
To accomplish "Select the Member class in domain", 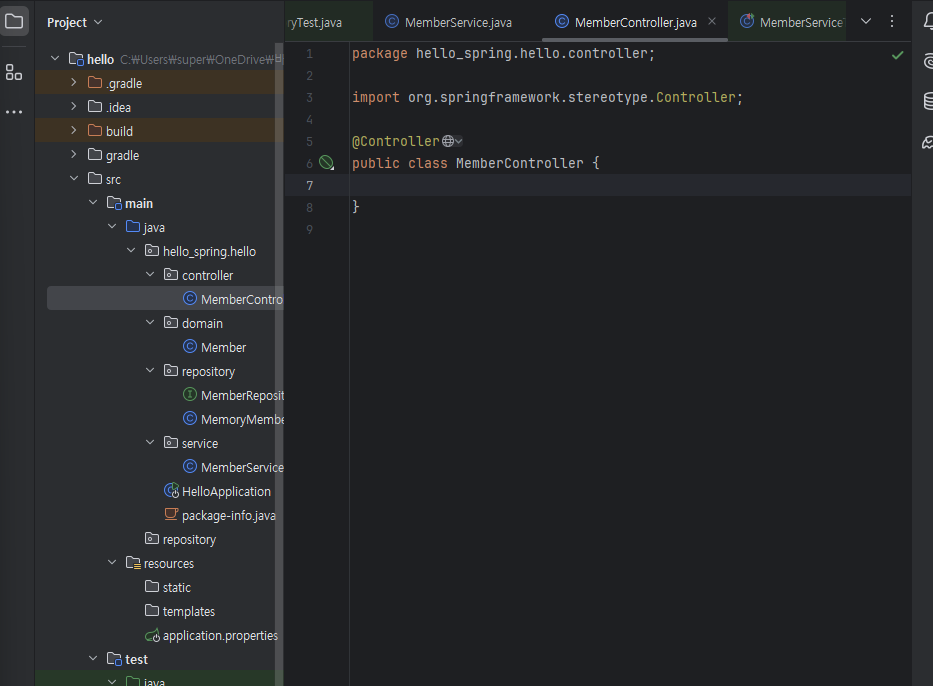I will 214,347.
